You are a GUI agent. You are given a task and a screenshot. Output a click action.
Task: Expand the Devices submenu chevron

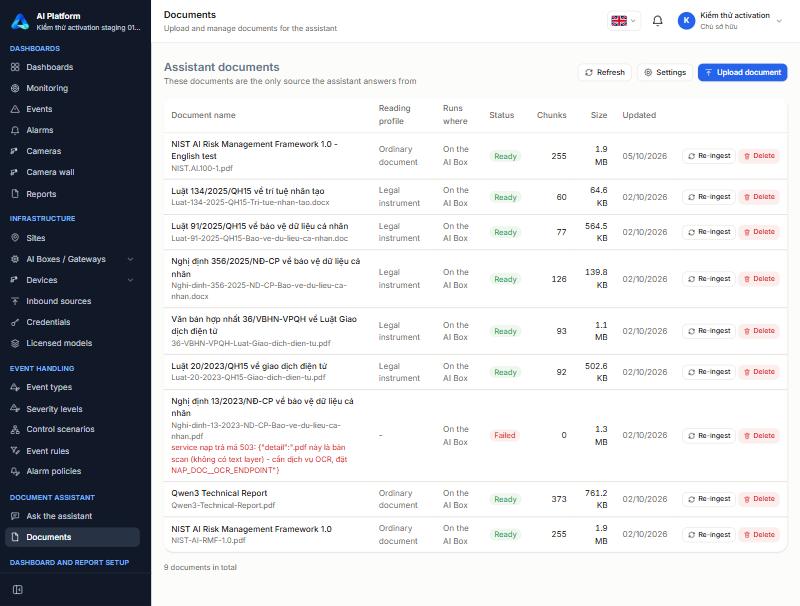point(131,280)
